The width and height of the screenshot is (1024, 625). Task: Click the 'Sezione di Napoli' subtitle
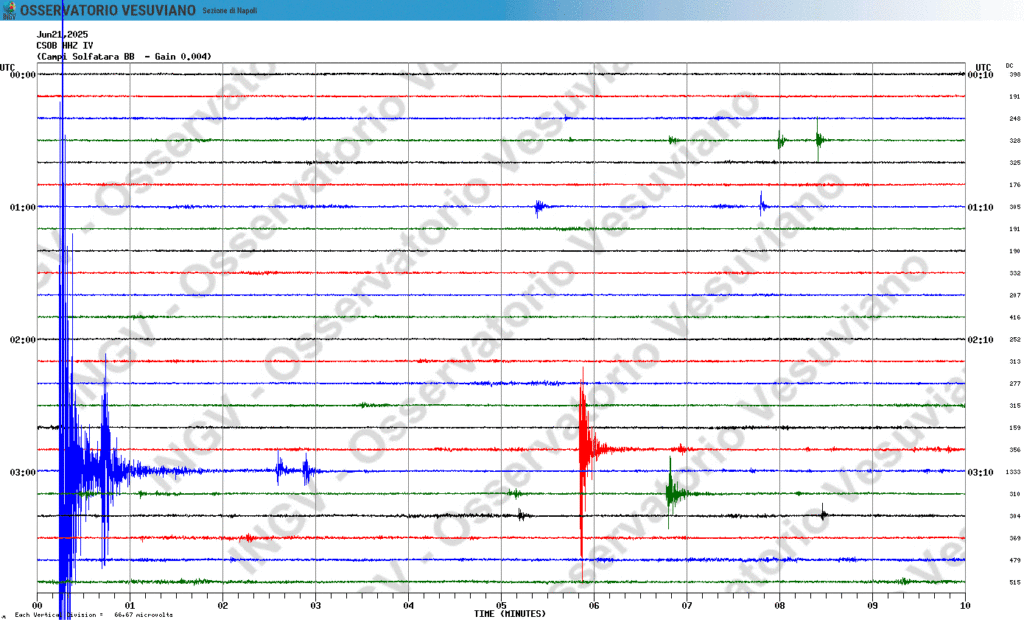click(x=229, y=11)
